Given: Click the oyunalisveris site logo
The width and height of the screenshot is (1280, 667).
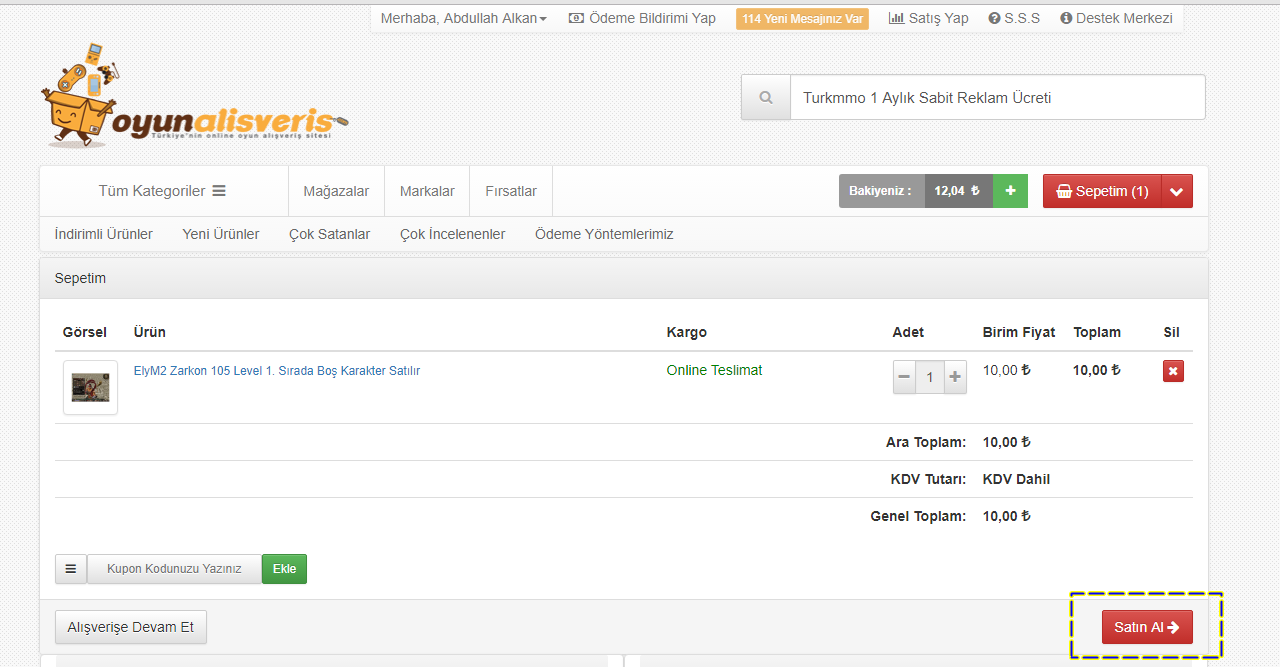Looking at the screenshot, I should pos(195,98).
